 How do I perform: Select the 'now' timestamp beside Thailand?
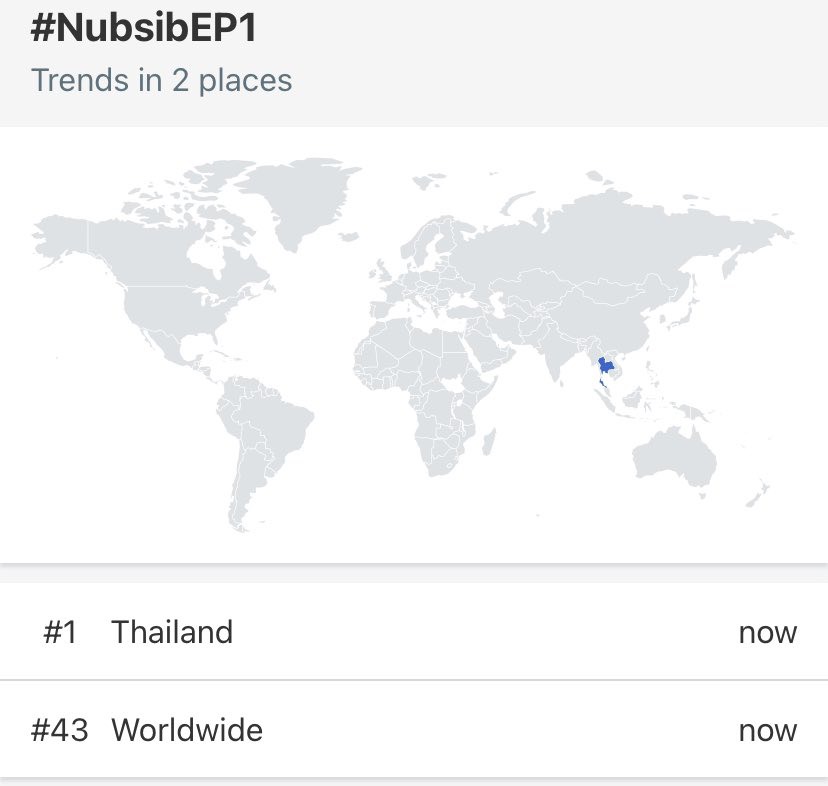(767, 633)
